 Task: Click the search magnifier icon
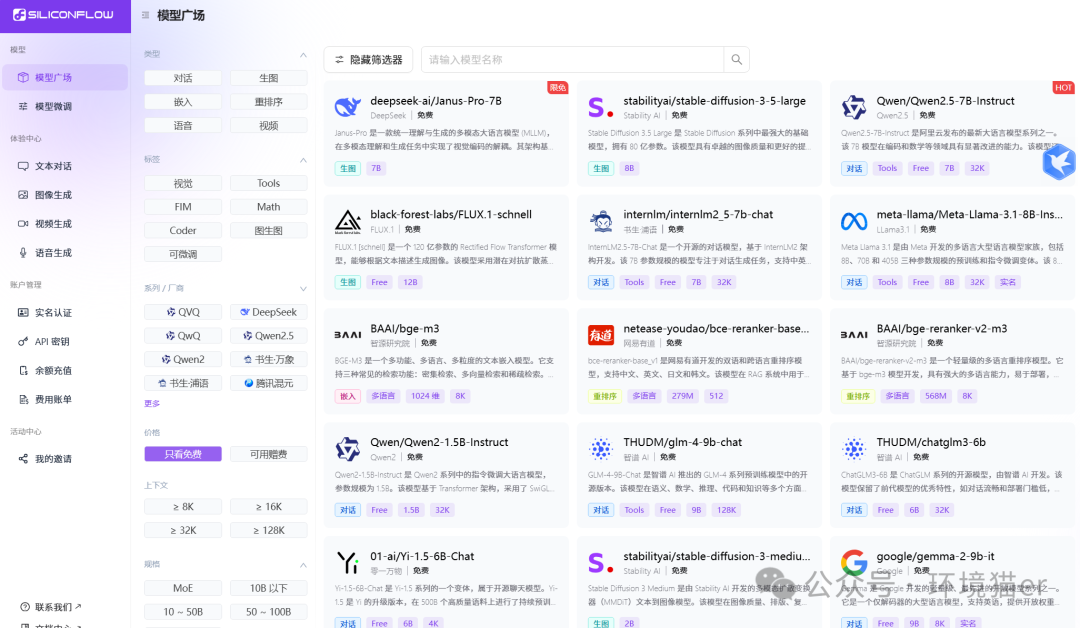736,60
